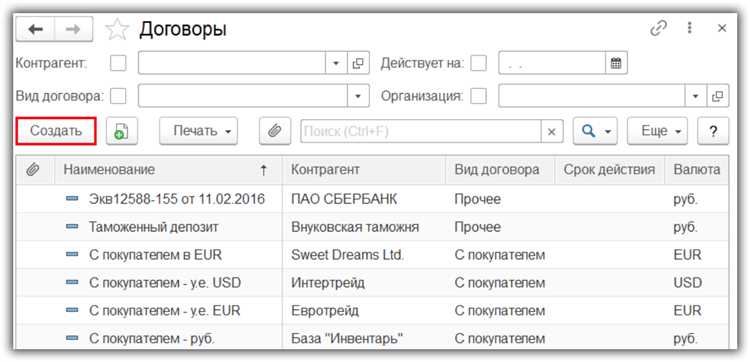Select contract С покупателем - руб.

152,339
